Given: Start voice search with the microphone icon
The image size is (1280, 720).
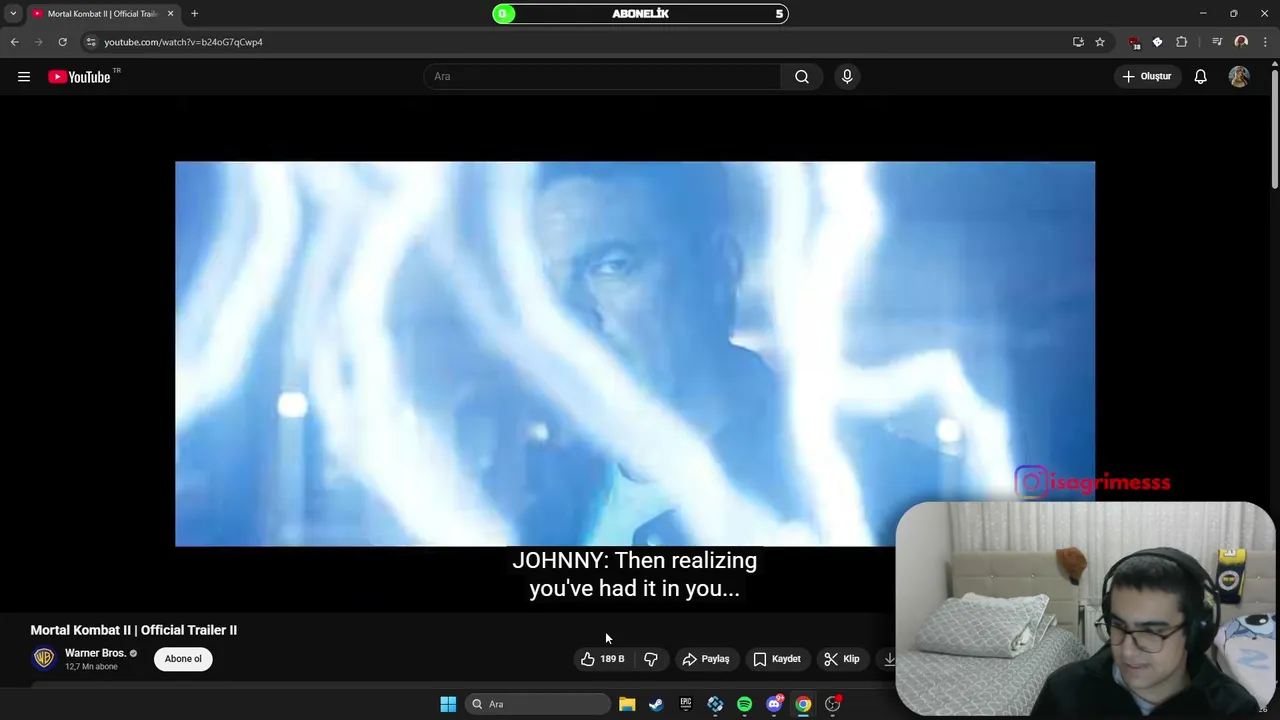Looking at the screenshot, I should (847, 77).
